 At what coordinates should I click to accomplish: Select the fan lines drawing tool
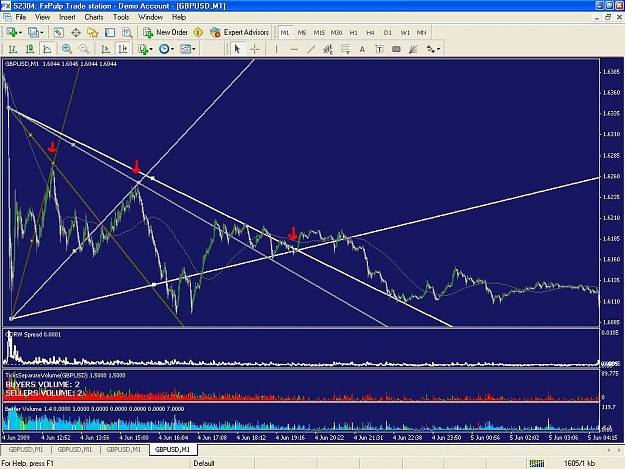pyautogui.click(x=413, y=49)
